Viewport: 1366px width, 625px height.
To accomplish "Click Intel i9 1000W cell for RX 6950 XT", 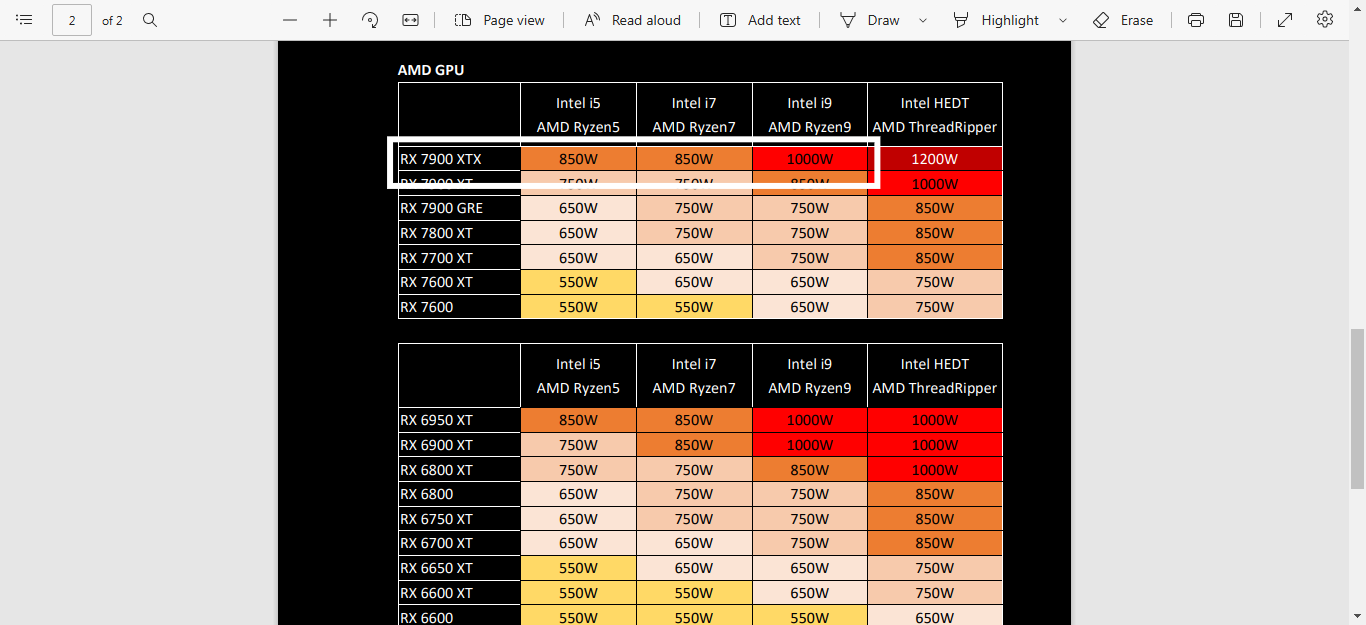I will click(x=810, y=420).
